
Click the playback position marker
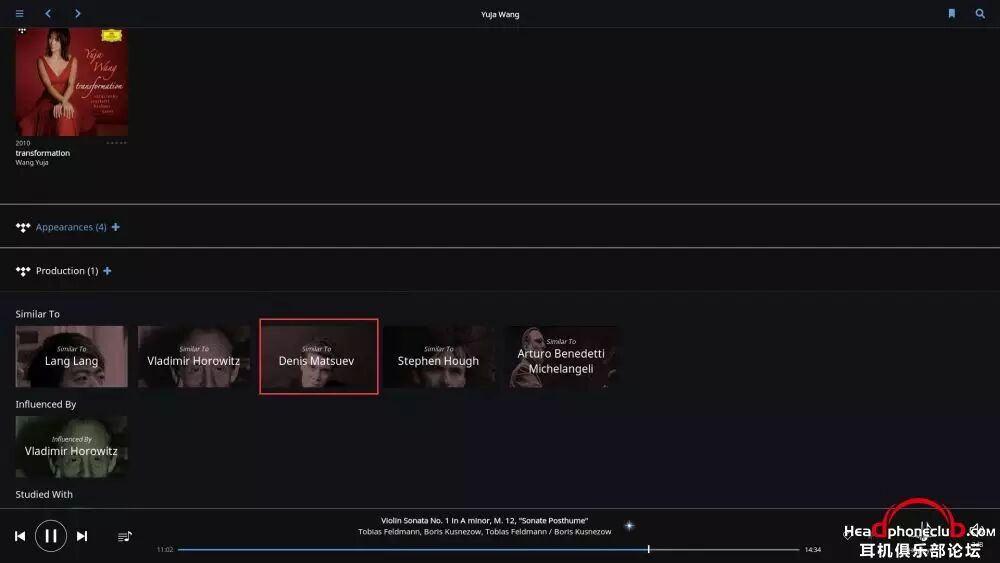click(x=649, y=549)
